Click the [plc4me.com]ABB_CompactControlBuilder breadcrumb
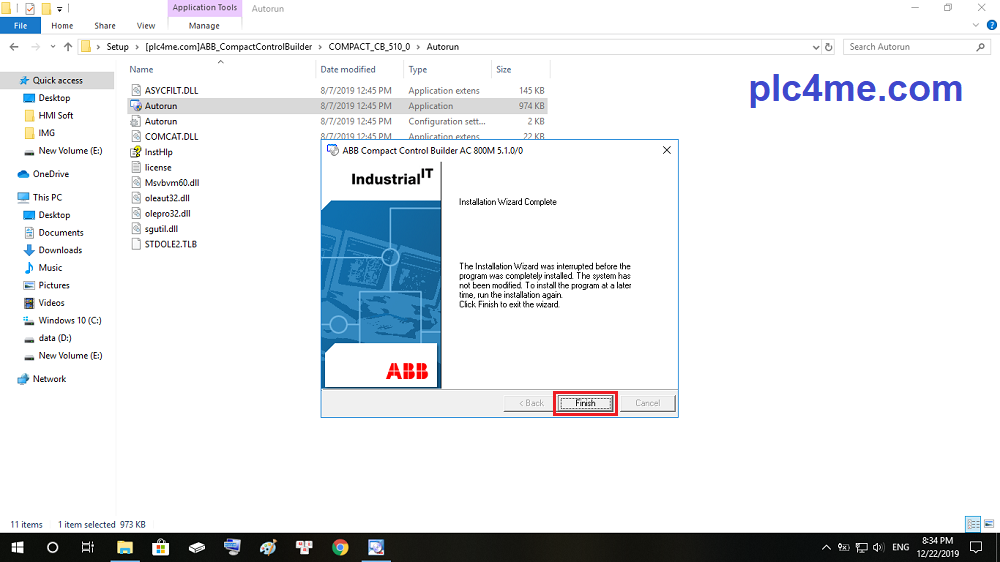The height and width of the screenshot is (562, 1000). tap(229, 47)
